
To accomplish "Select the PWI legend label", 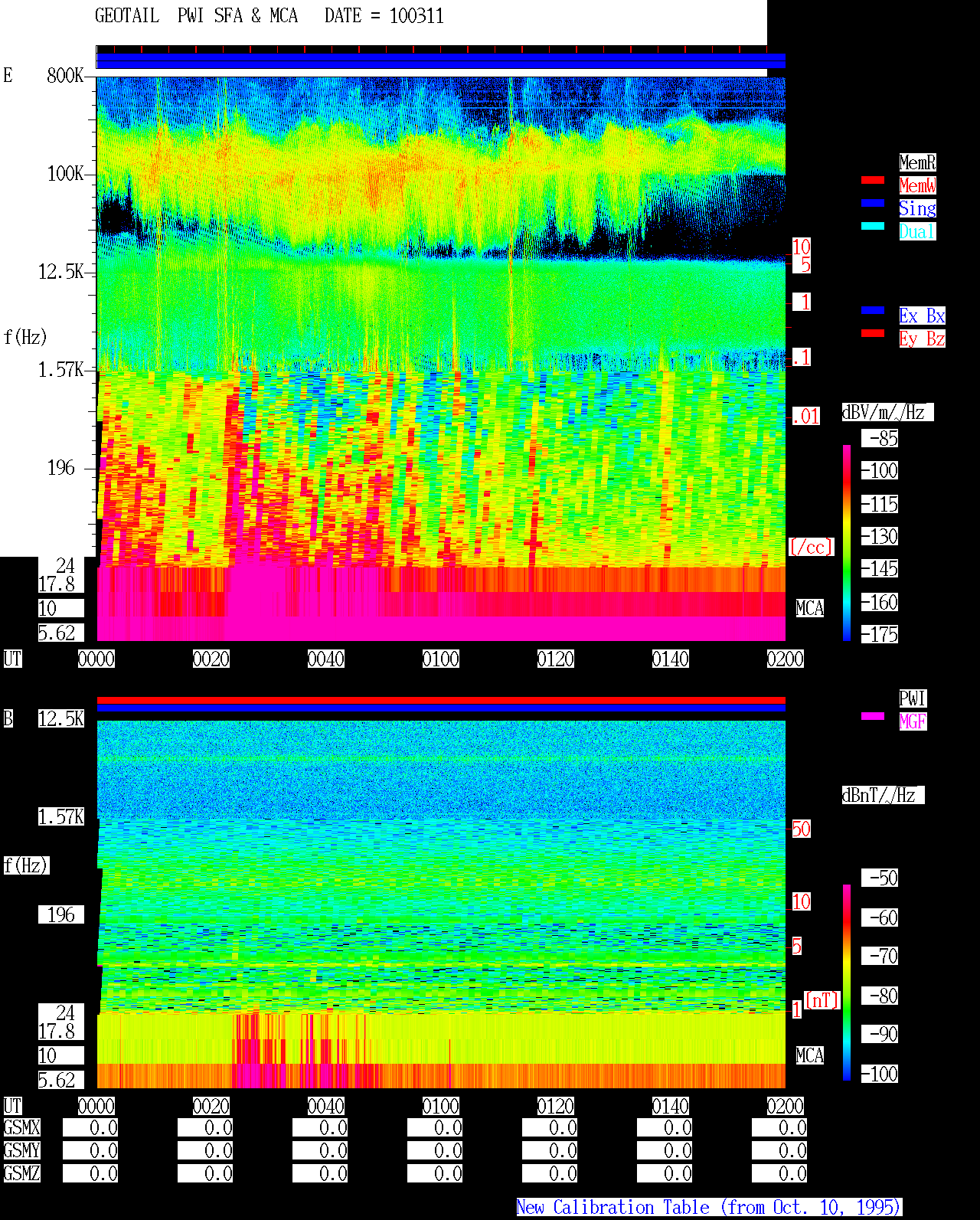I will [x=913, y=698].
